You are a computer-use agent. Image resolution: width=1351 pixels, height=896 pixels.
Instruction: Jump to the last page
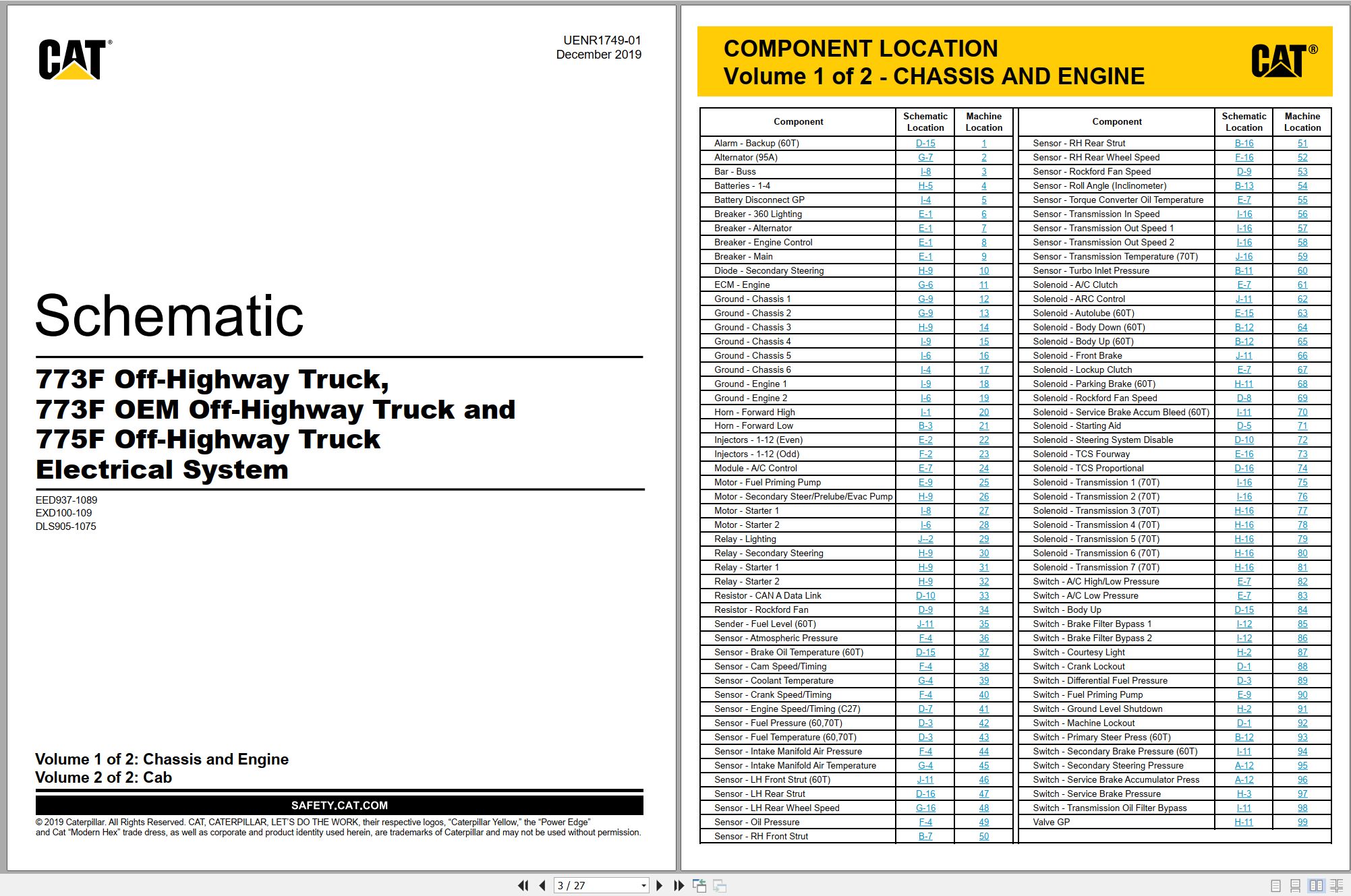click(x=679, y=886)
